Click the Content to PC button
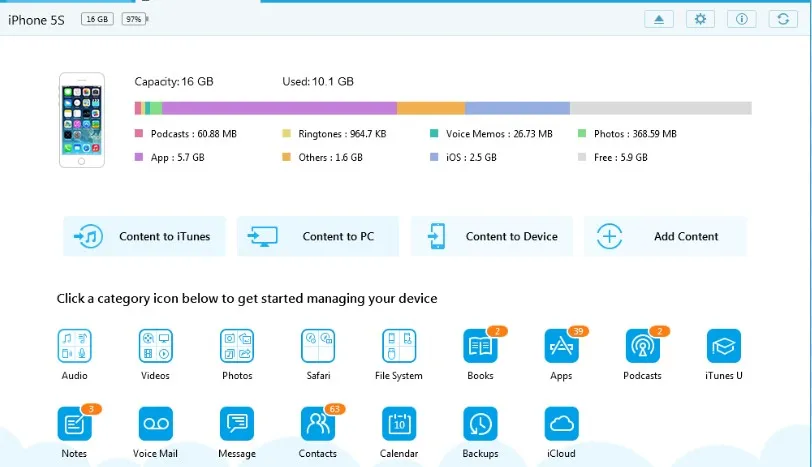Viewport: 812px width, 467px height. pos(318,236)
